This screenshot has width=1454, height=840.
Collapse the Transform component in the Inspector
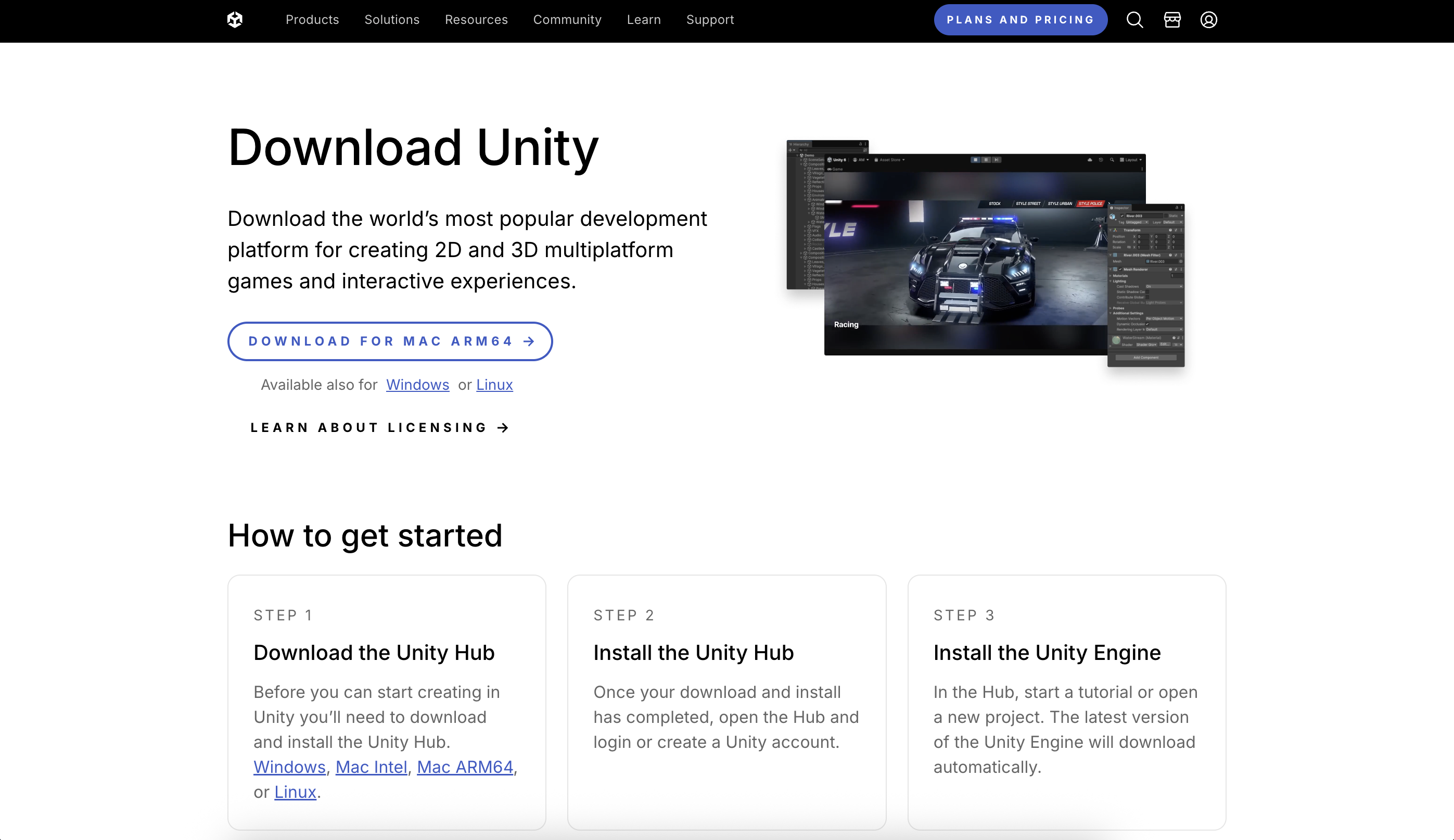pyautogui.click(x=1111, y=231)
